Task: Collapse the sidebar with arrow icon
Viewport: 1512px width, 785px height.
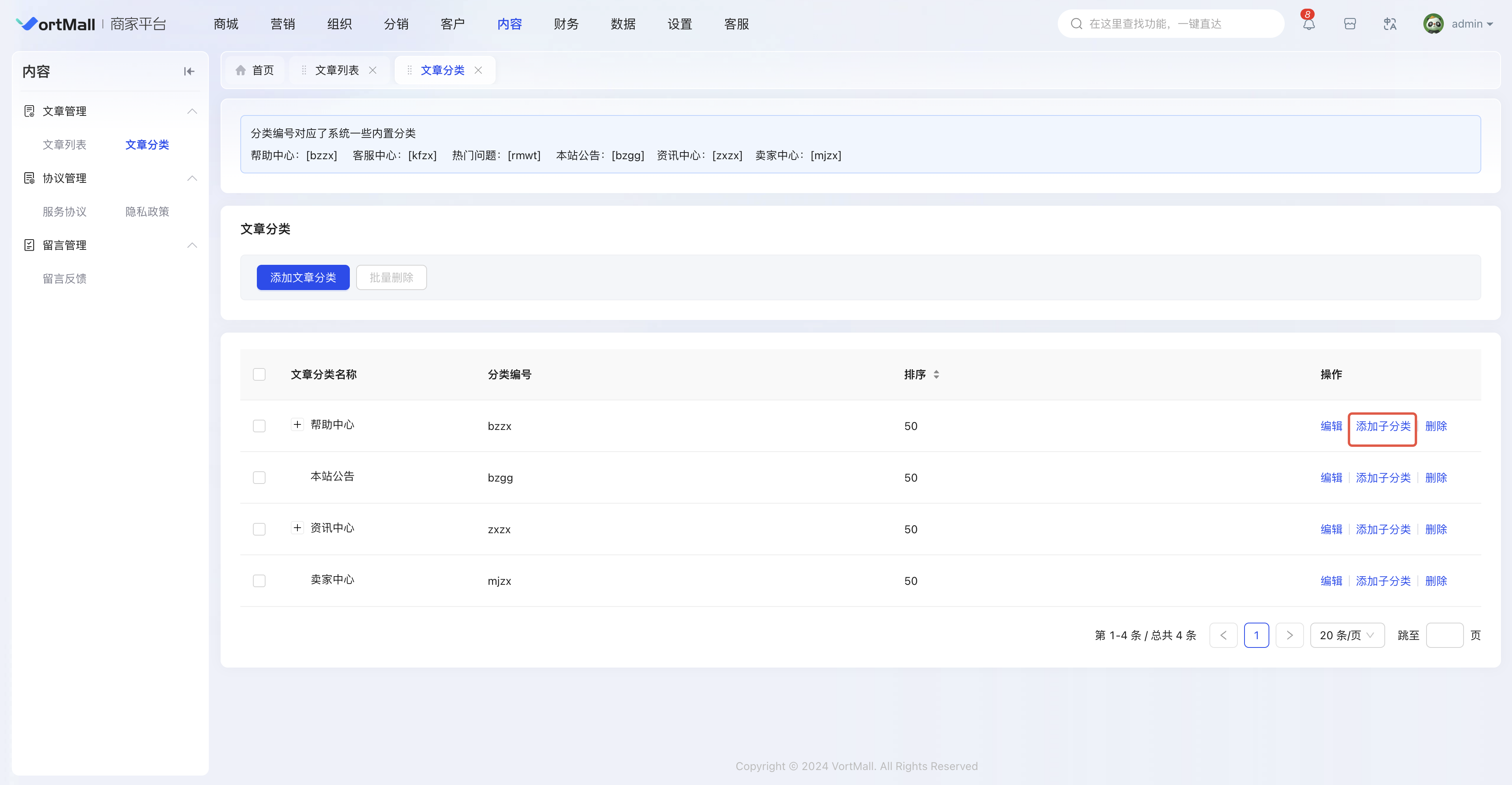Action: click(x=189, y=72)
